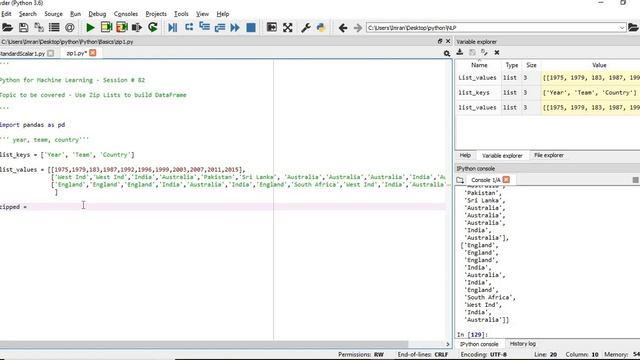Click Import data icon in Variable explorer

tap(460, 52)
